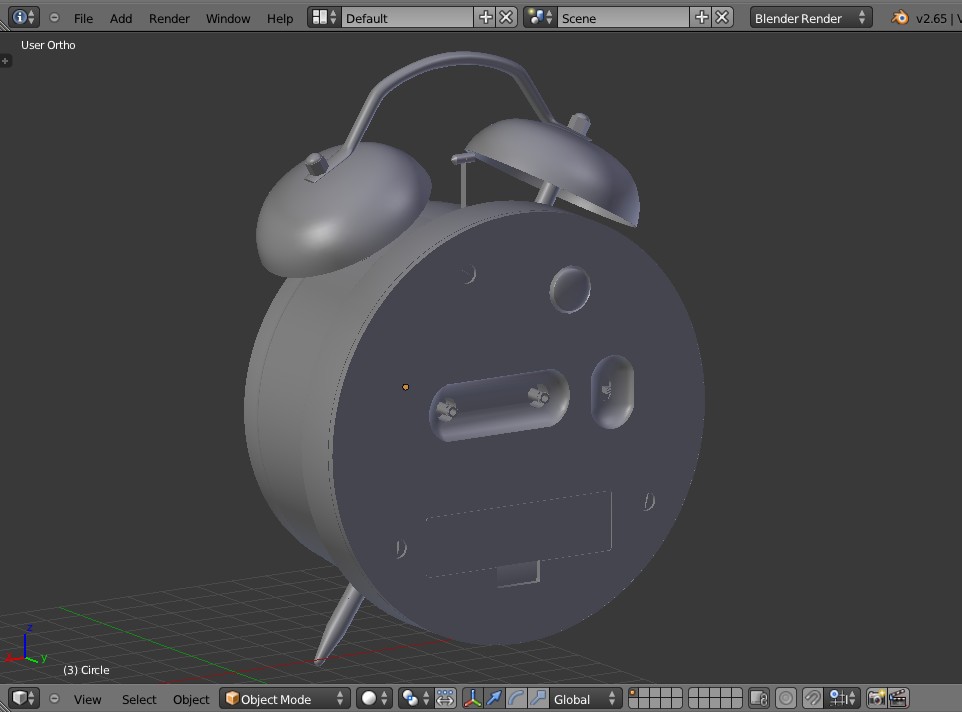The width and height of the screenshot is (962, 712).
Task: Select the translate manipulator arrow icon
Action: (x=494, y=698)
